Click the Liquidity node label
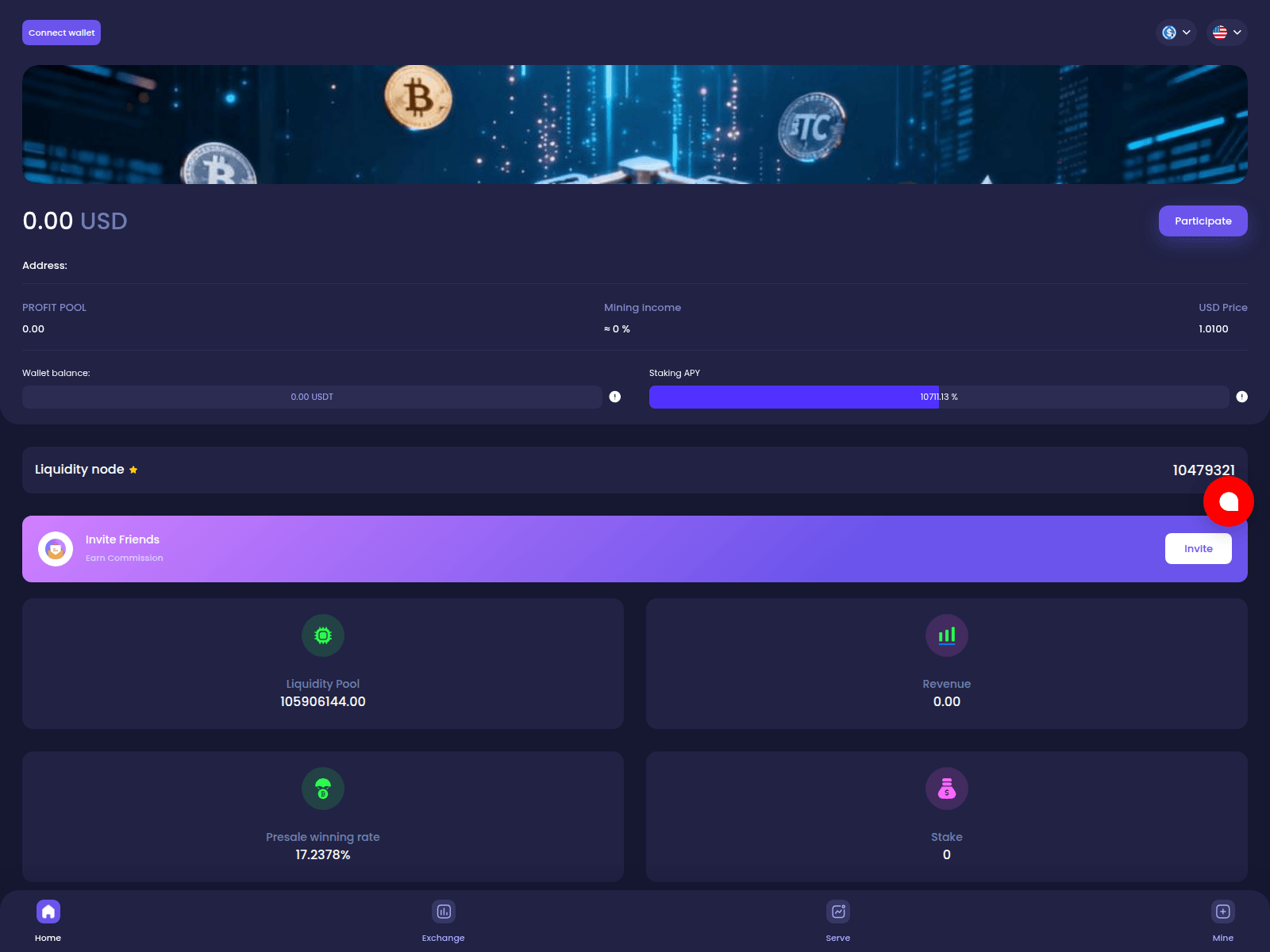Screen dimensions: 1270x952 point(79,470)
